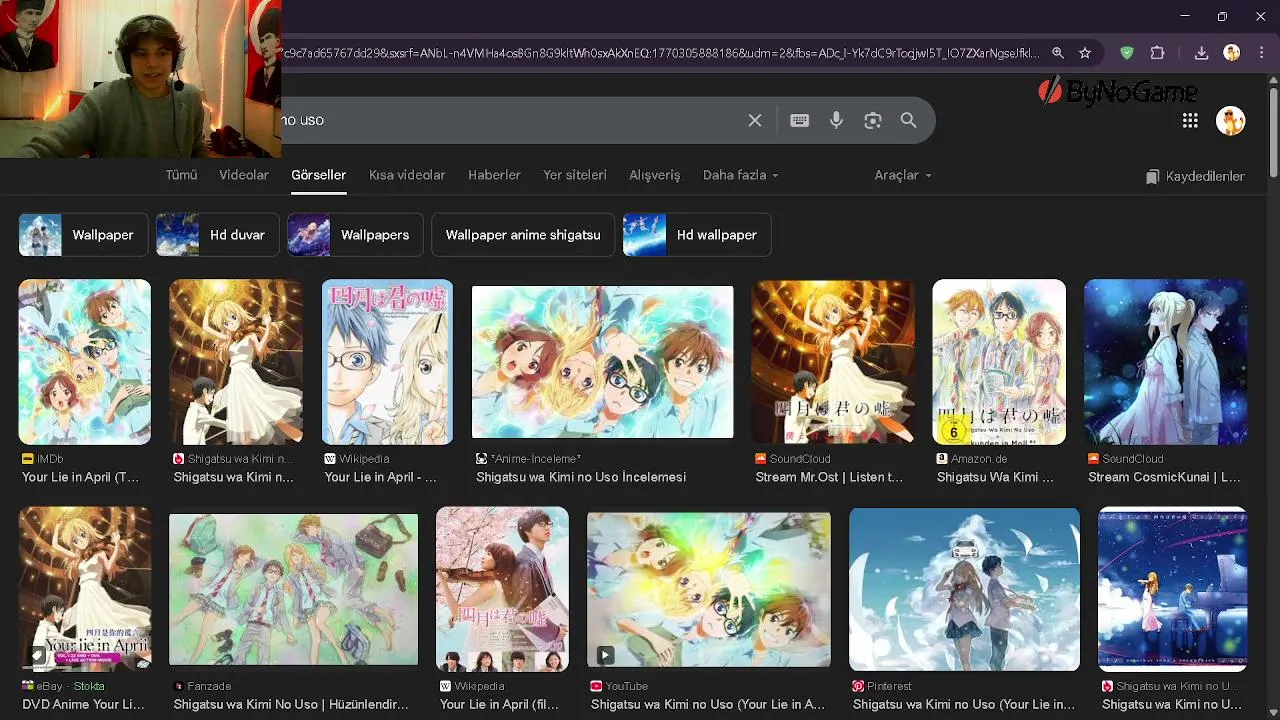Click 'Shigatsu Wa Kimi ...' Amazon.de link
The height and width of the screenshot is (720, 1280).
pos(995,477)
